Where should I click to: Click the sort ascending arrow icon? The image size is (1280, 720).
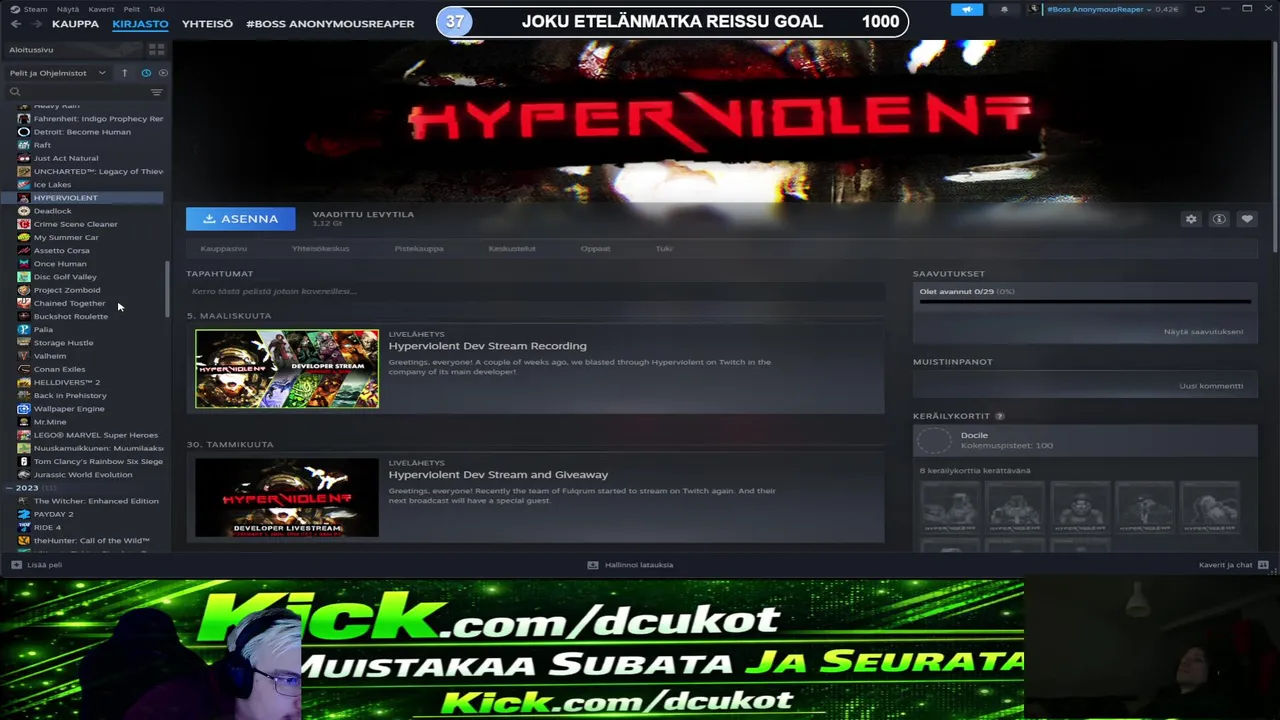(x=124, y=73)
